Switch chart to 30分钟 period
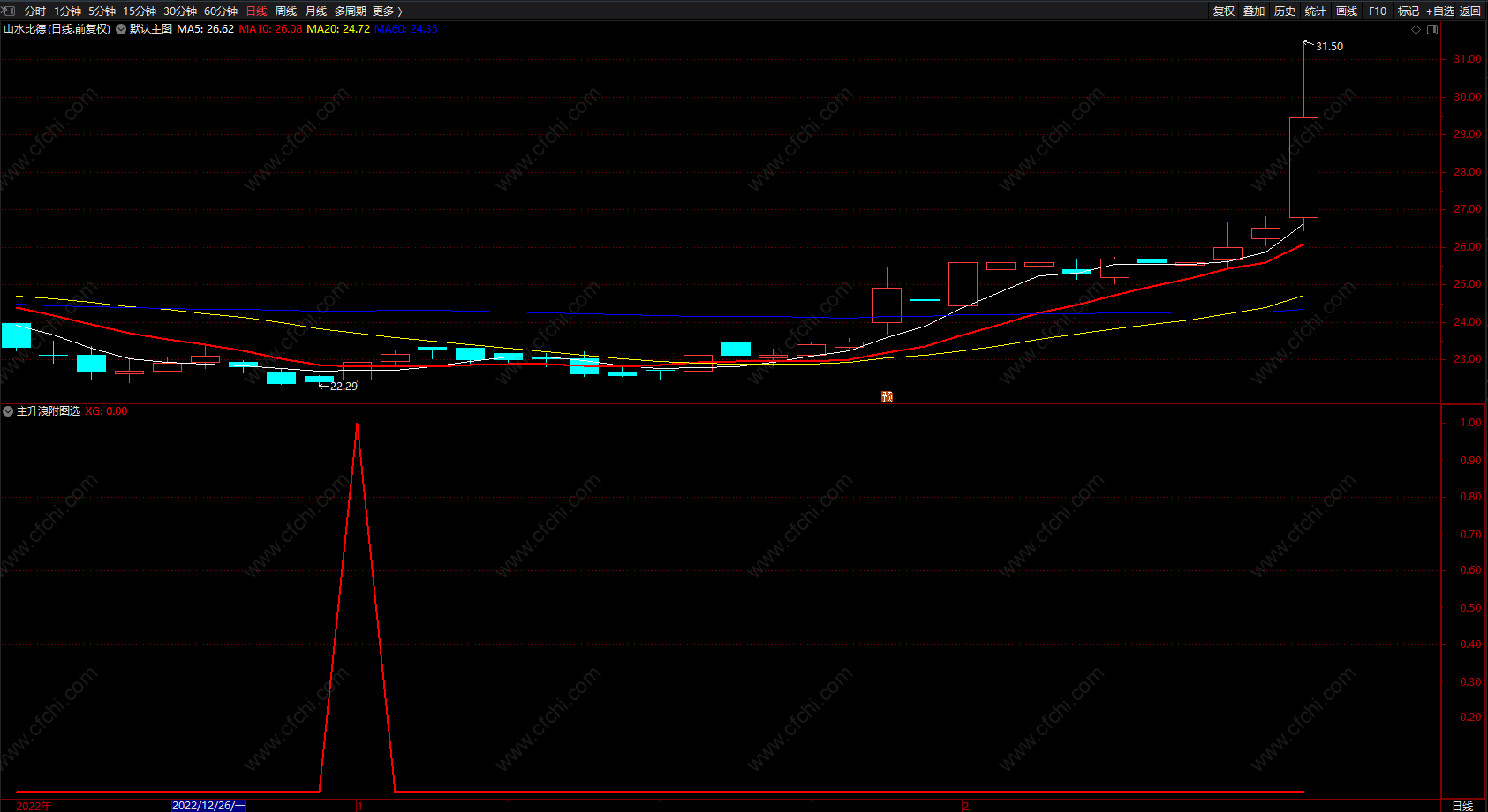This screenshot has height=812, width=1488. (180, 11)
